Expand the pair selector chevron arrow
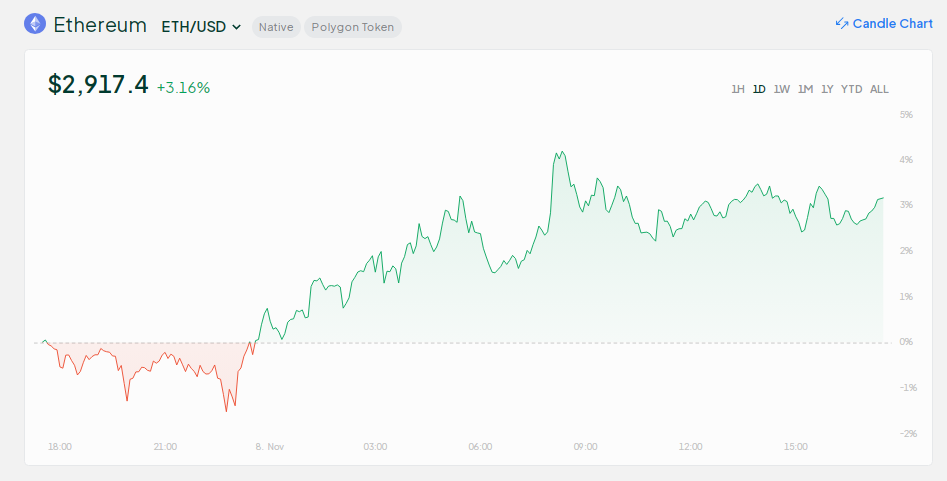 (x=237, y=27)
